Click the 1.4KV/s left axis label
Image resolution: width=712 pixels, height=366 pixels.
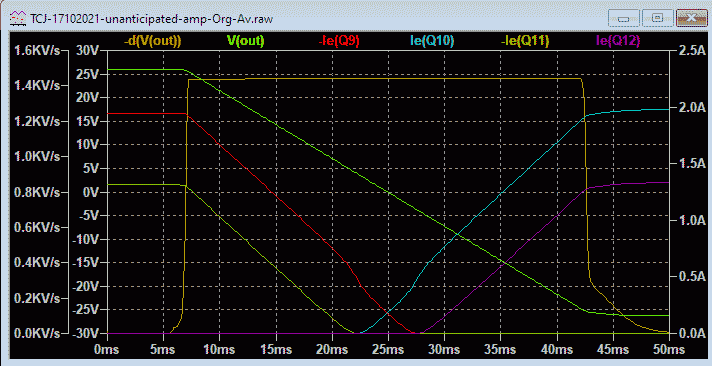coord(37,85)
